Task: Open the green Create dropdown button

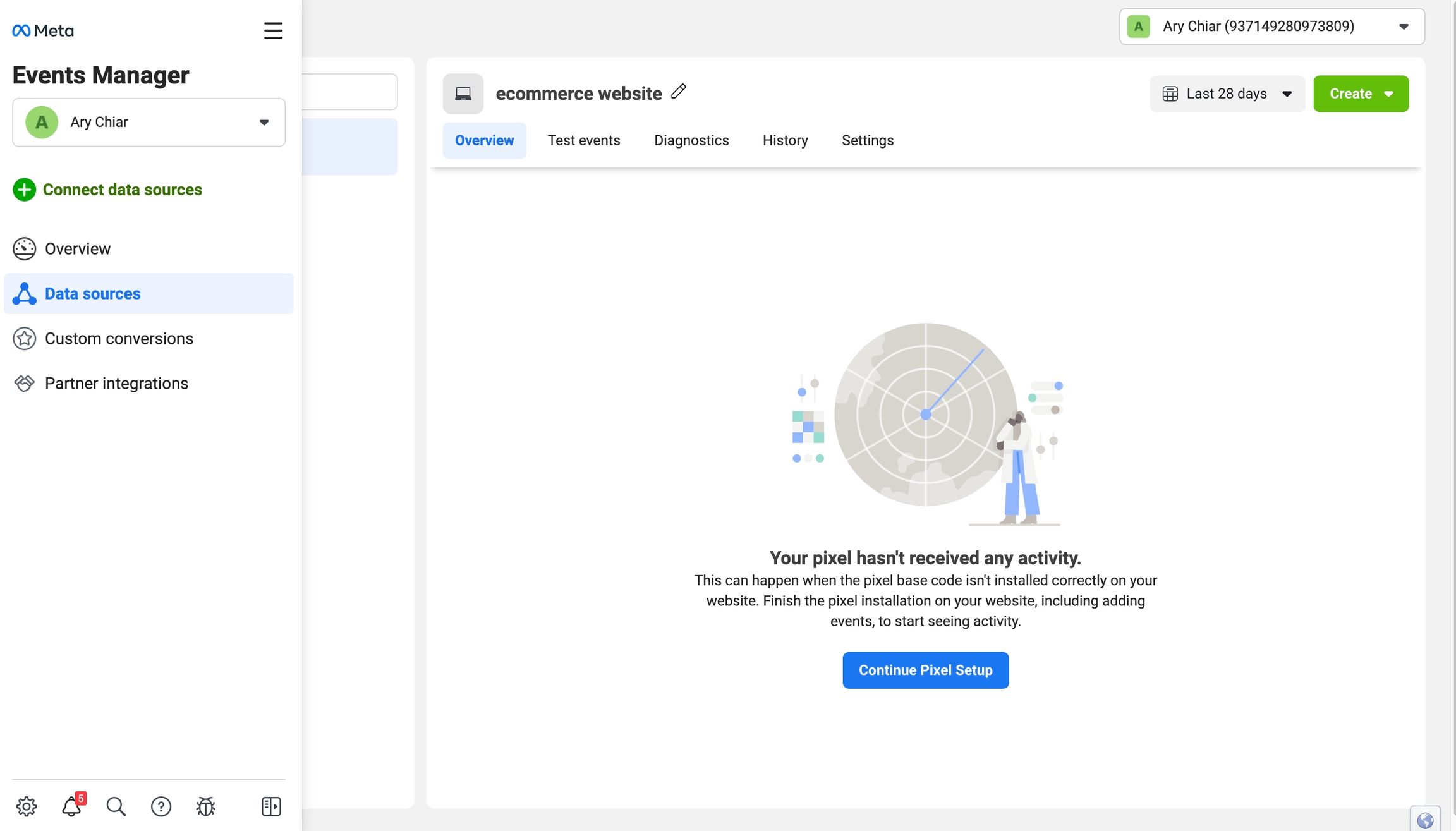Action: click(x=1361, y=94)
